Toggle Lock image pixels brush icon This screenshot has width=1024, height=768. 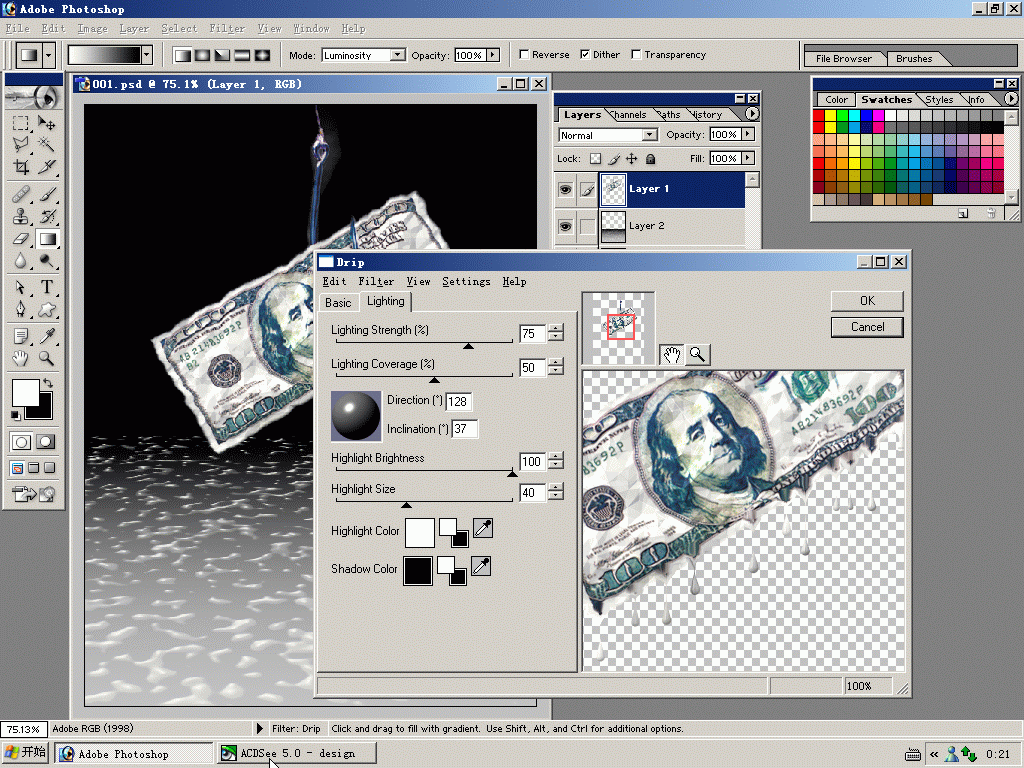(x=614, y=159)
